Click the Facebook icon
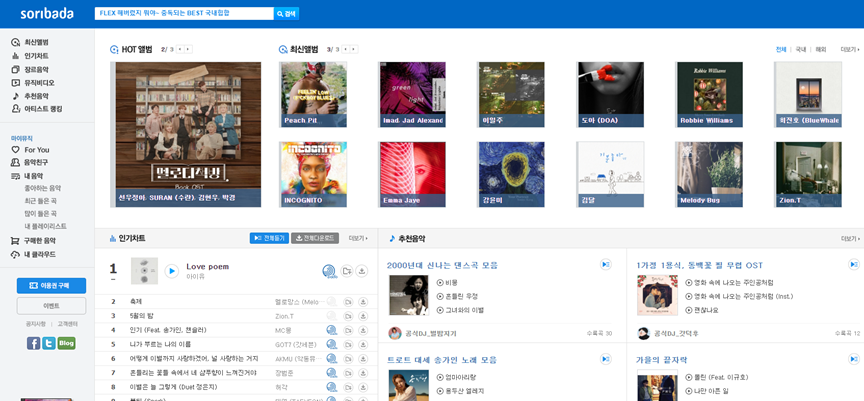864x401 pixels. 34,343
